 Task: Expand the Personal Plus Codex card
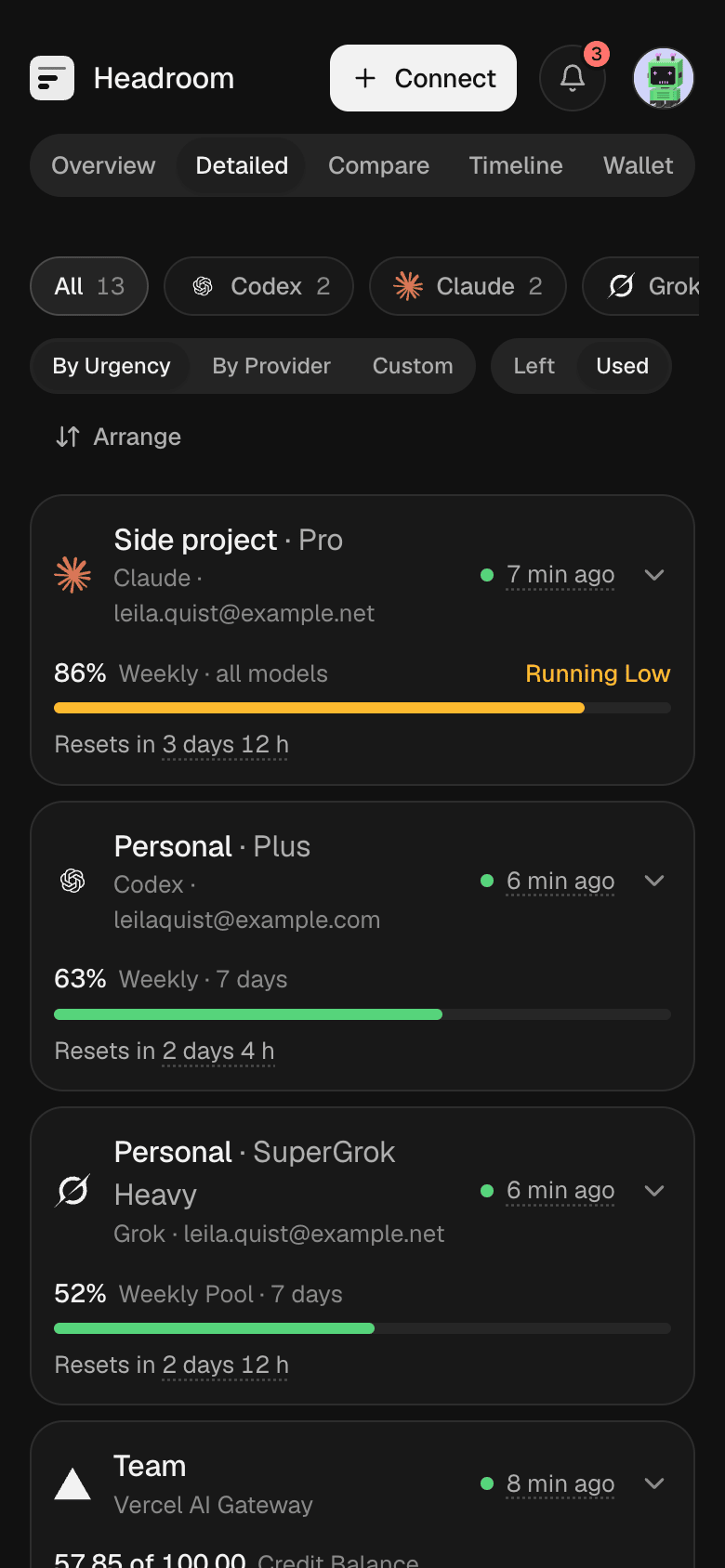tap(654, 881)
